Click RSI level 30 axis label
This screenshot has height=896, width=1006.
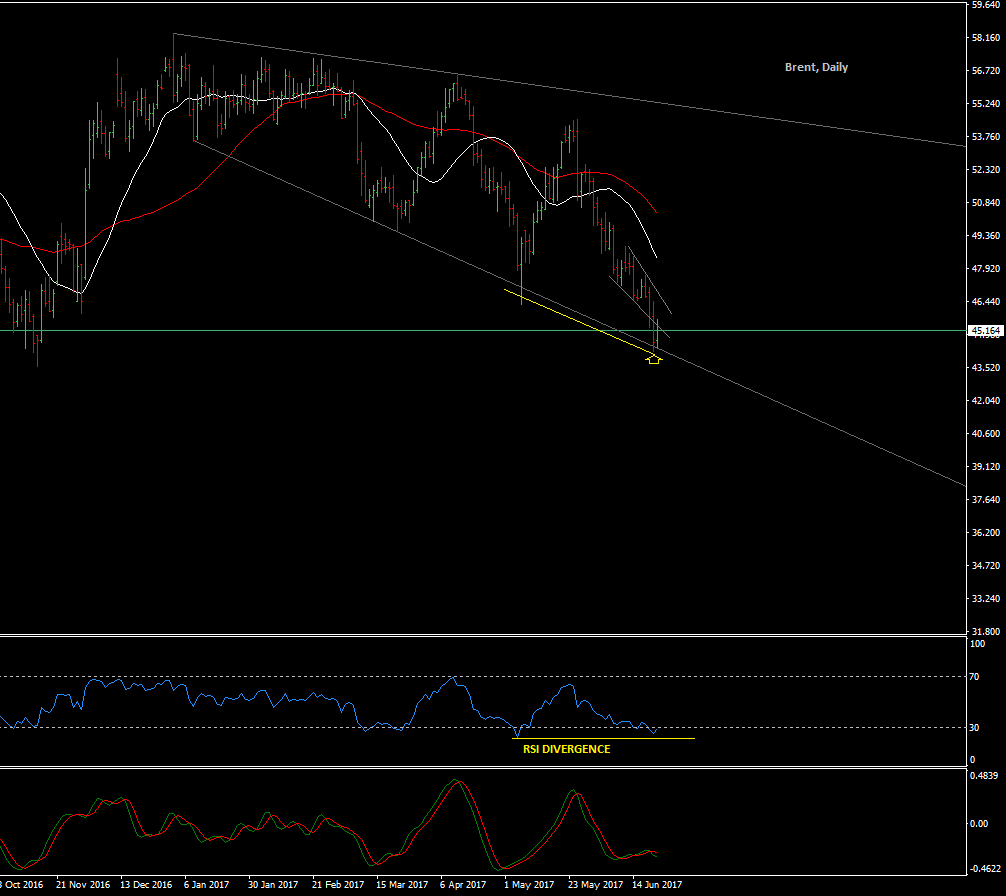coord(973,728)
